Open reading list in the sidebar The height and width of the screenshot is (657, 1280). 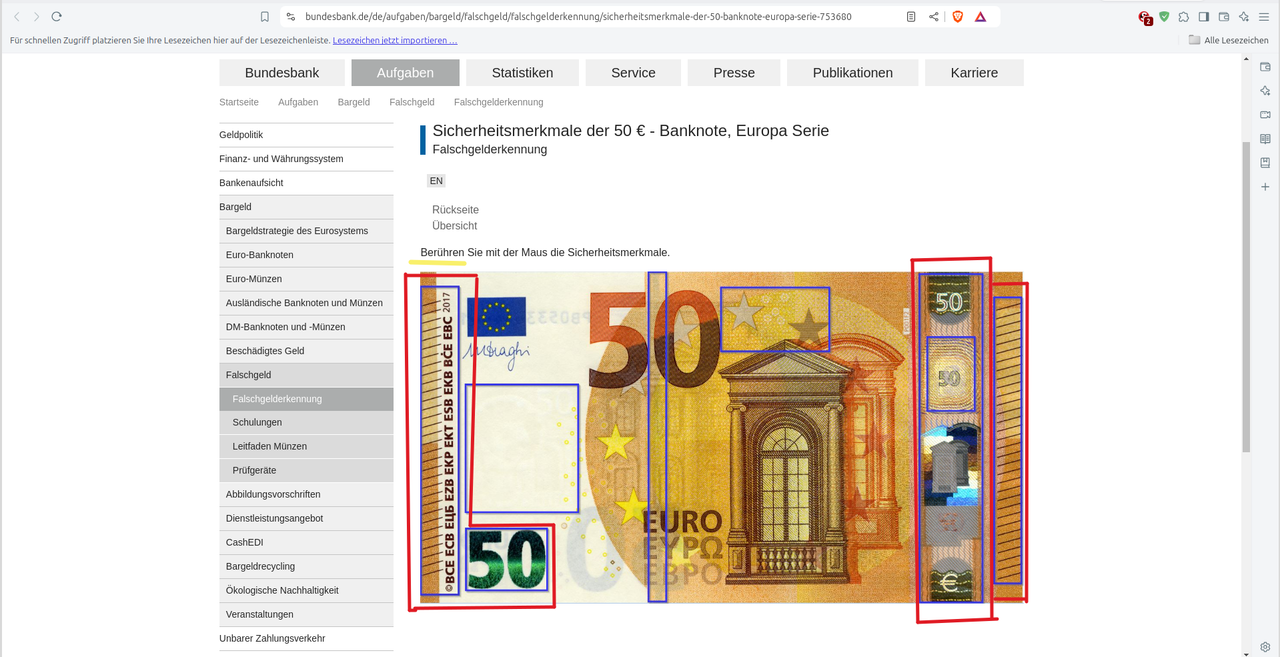click(1265, 139)
